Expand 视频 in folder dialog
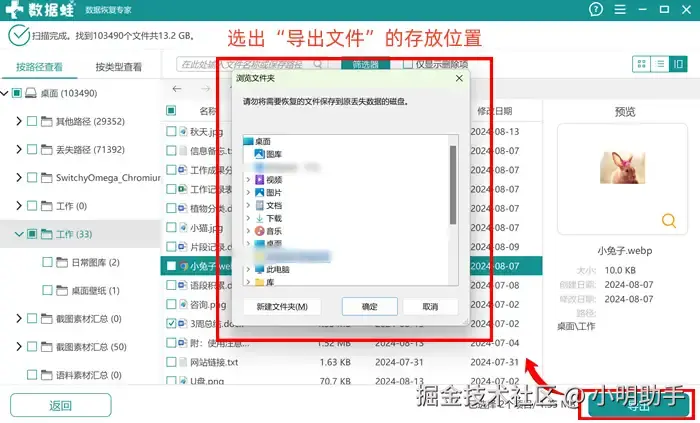Image resolution: width=700 pixels, height=423 pixels. pos(248,180)
